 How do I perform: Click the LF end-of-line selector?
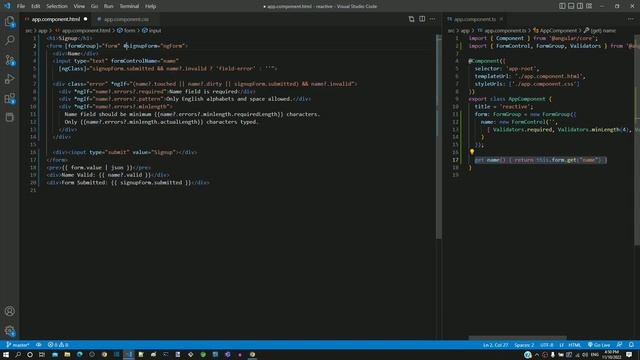coord(561,345)
